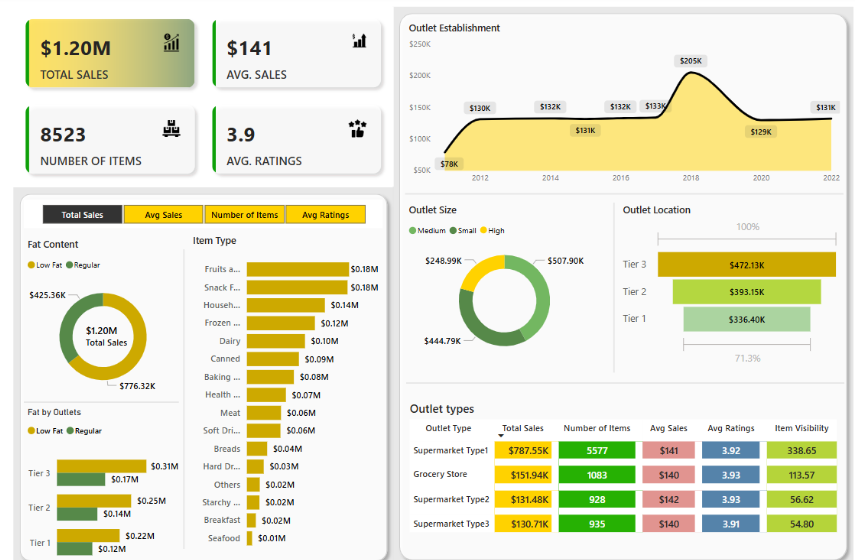Viewport: 857px width, 560px height.
Task: Select the Fruits item type bar
Action: (x=297, y=269)
